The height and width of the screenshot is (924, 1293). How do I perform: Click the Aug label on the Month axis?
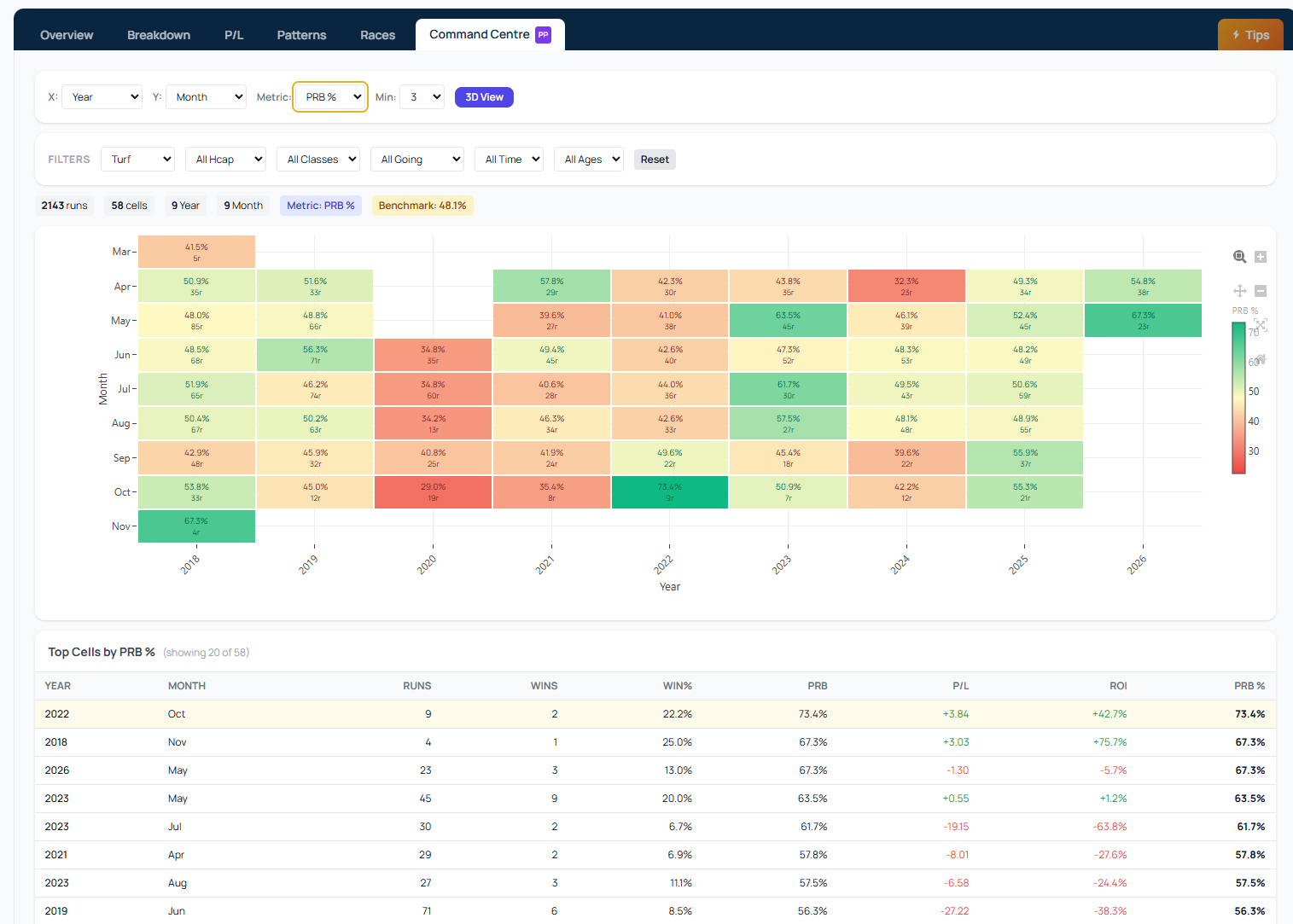[x=121, y=423]
